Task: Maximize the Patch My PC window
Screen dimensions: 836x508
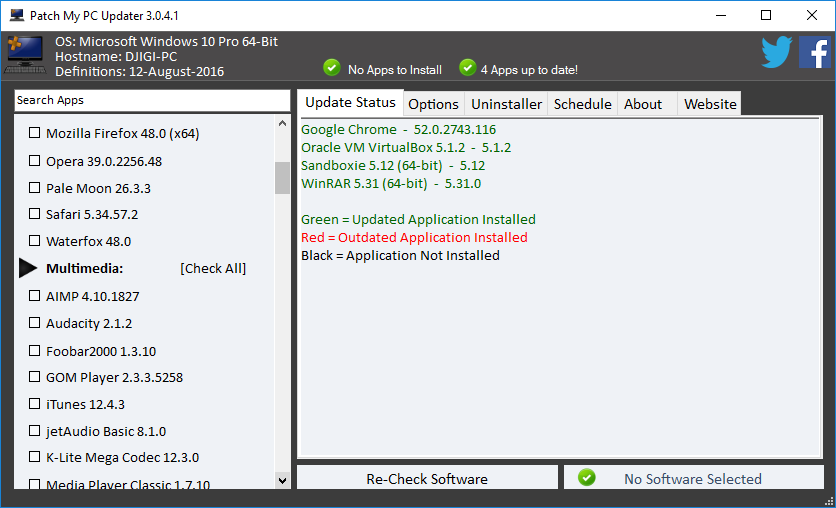Action: pos(766,15)
